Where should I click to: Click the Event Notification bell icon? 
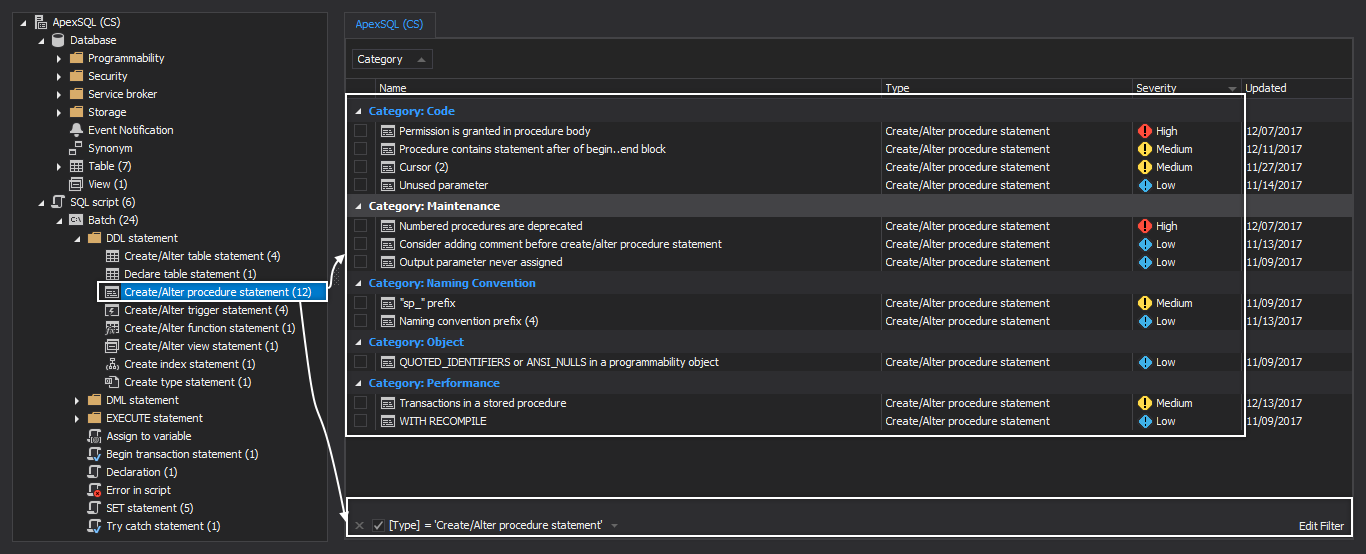coord(76,130)
